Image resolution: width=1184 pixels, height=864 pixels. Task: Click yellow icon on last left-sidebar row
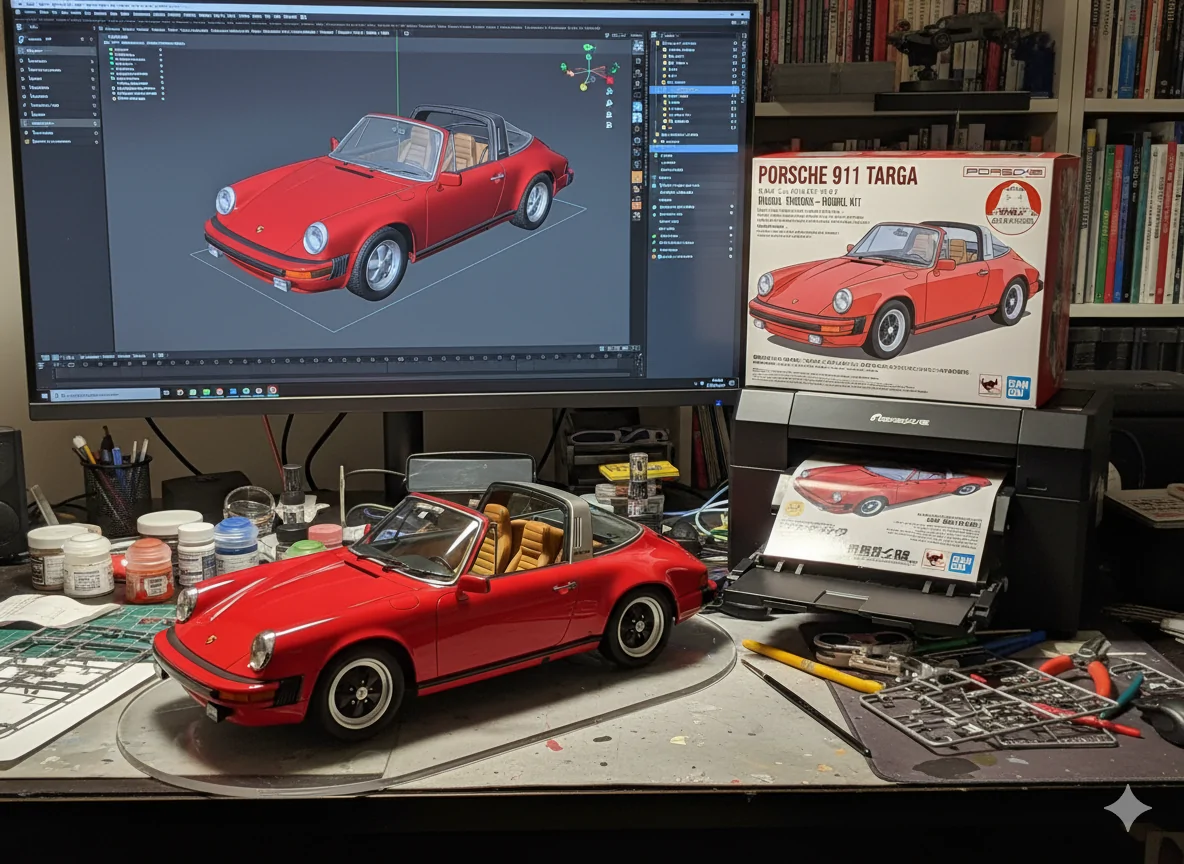tap(27, 141)
